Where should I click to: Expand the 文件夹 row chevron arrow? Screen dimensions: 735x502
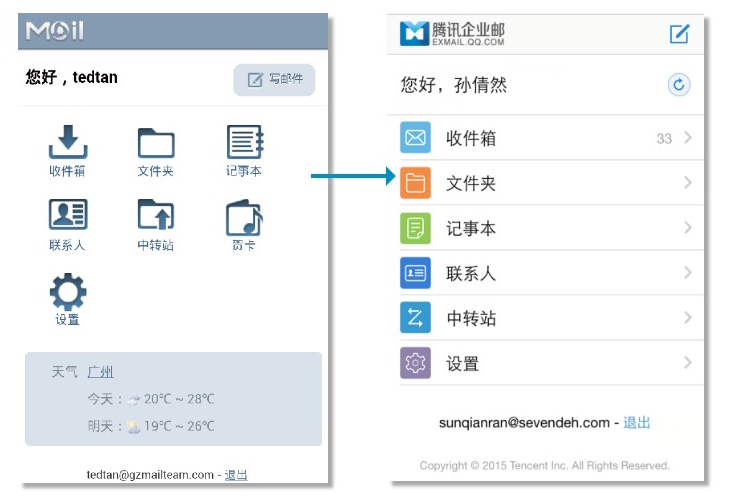click(688, 183)
